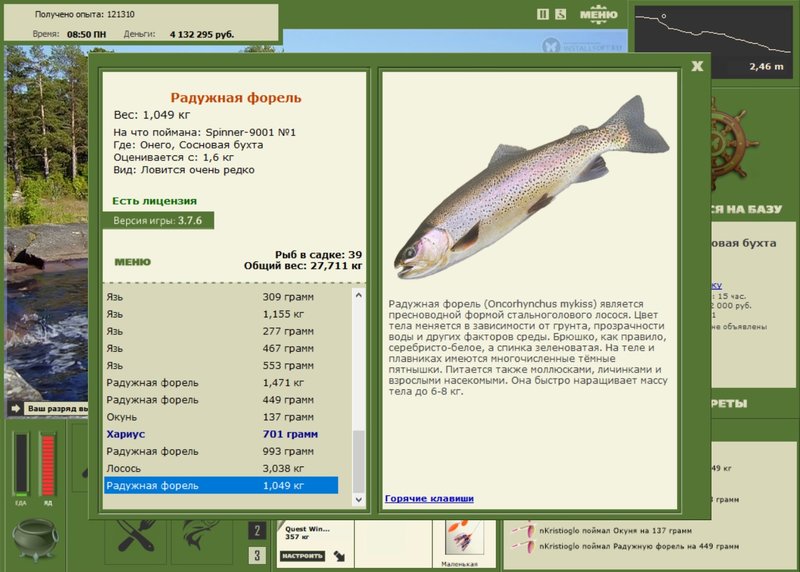Click the chat message about Окуня на 137 грамм

[x=615, y=531]
